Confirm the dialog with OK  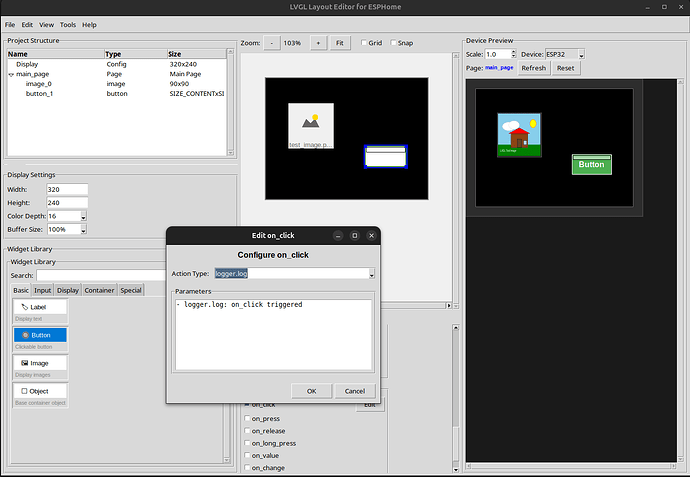[x=311, y=391]
